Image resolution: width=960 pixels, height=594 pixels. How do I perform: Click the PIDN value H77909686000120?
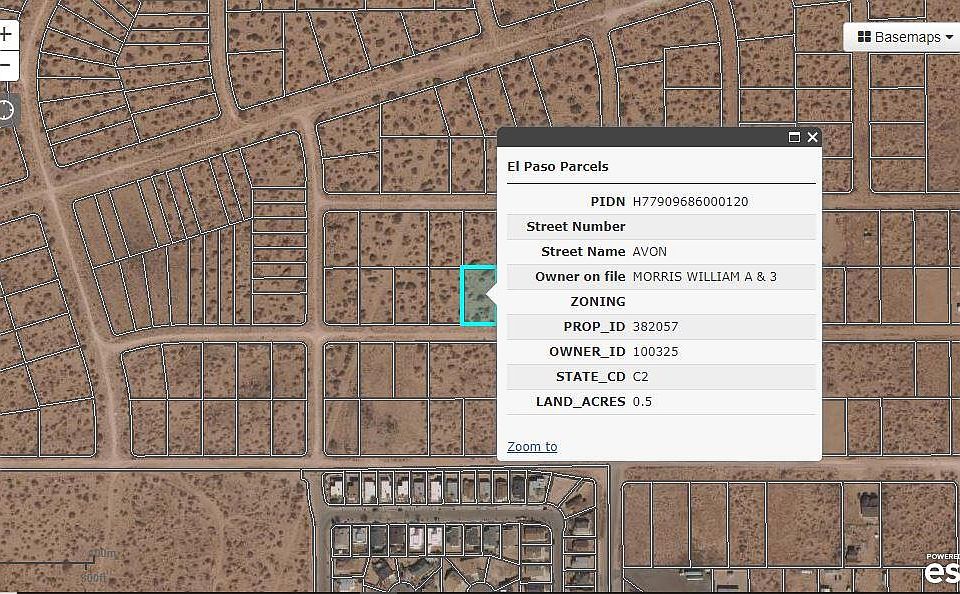pos(690,201)
